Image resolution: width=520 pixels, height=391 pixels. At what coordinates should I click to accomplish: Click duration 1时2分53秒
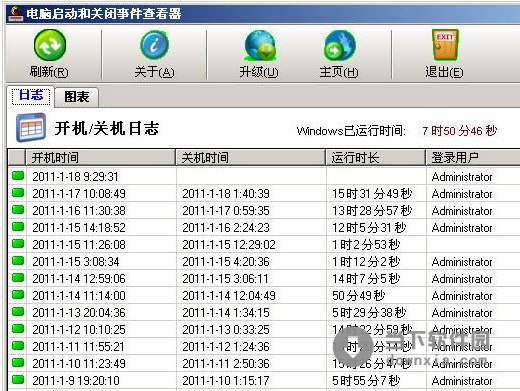pyautogui.click(x=366, y=245)
